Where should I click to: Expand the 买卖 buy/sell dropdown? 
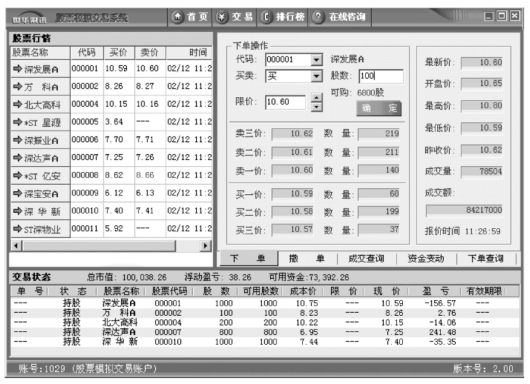pyautogui.click(x=316, y=76)
